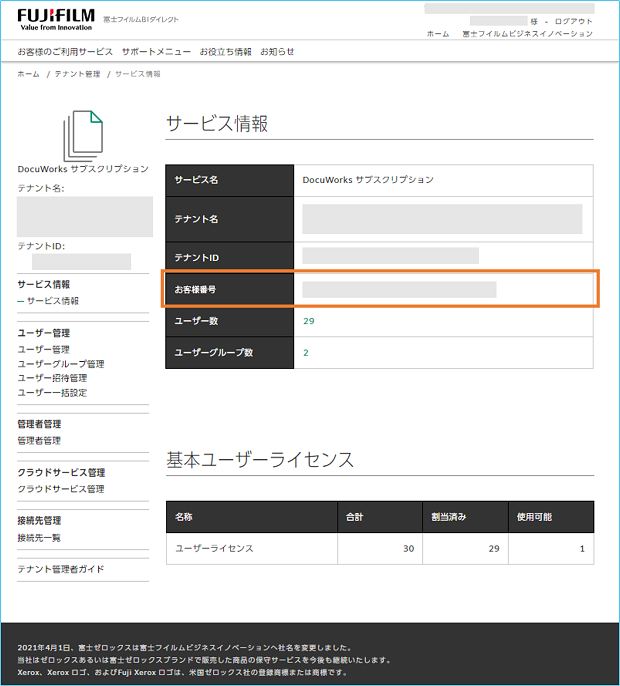The width and height of the screenshot is (620, 686).
Task: Click DocuWorks サブスクリプション service name value
Action: (x=368, y=180)
